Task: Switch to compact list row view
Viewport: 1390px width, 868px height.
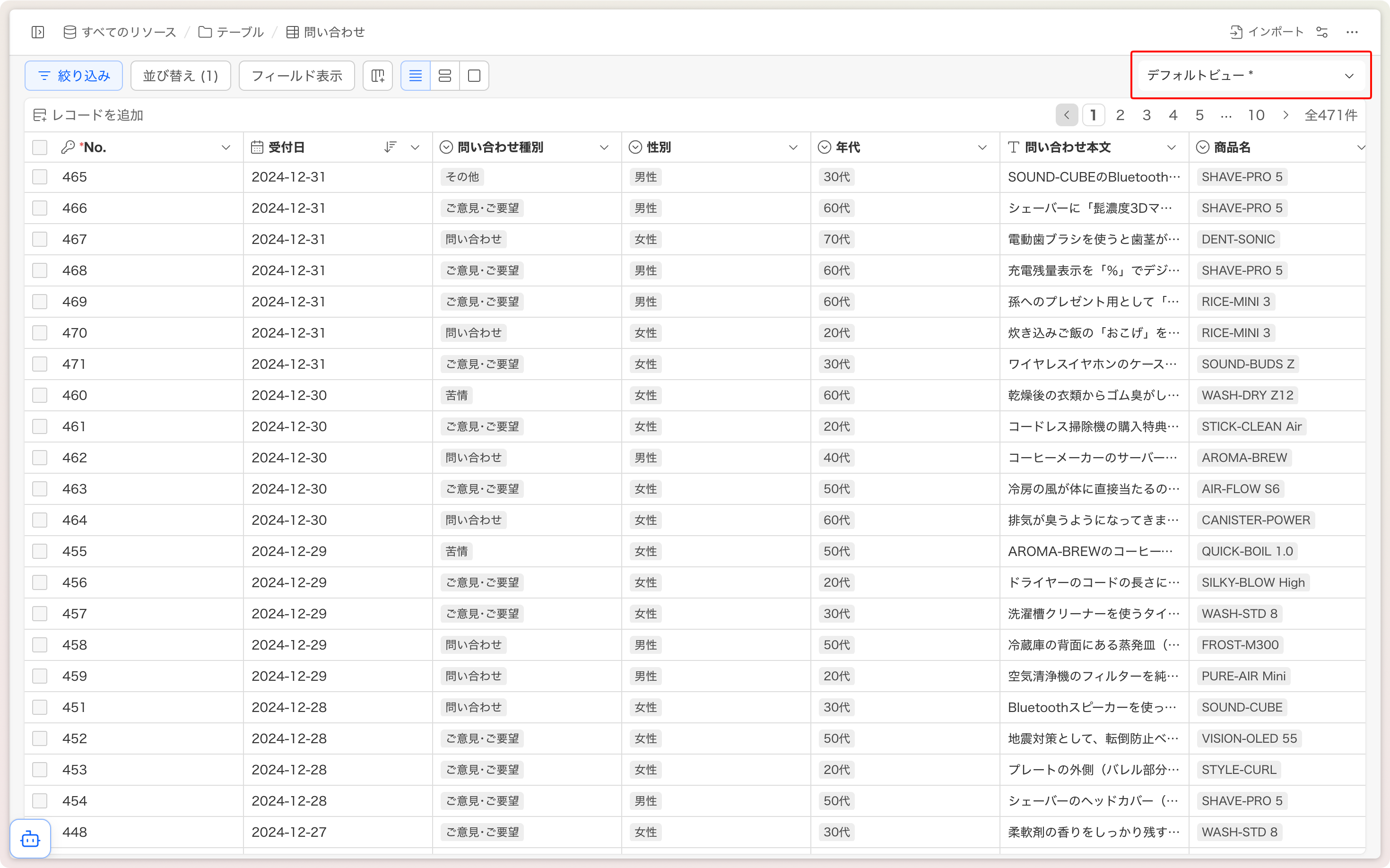Action: [x=415, y=76]
